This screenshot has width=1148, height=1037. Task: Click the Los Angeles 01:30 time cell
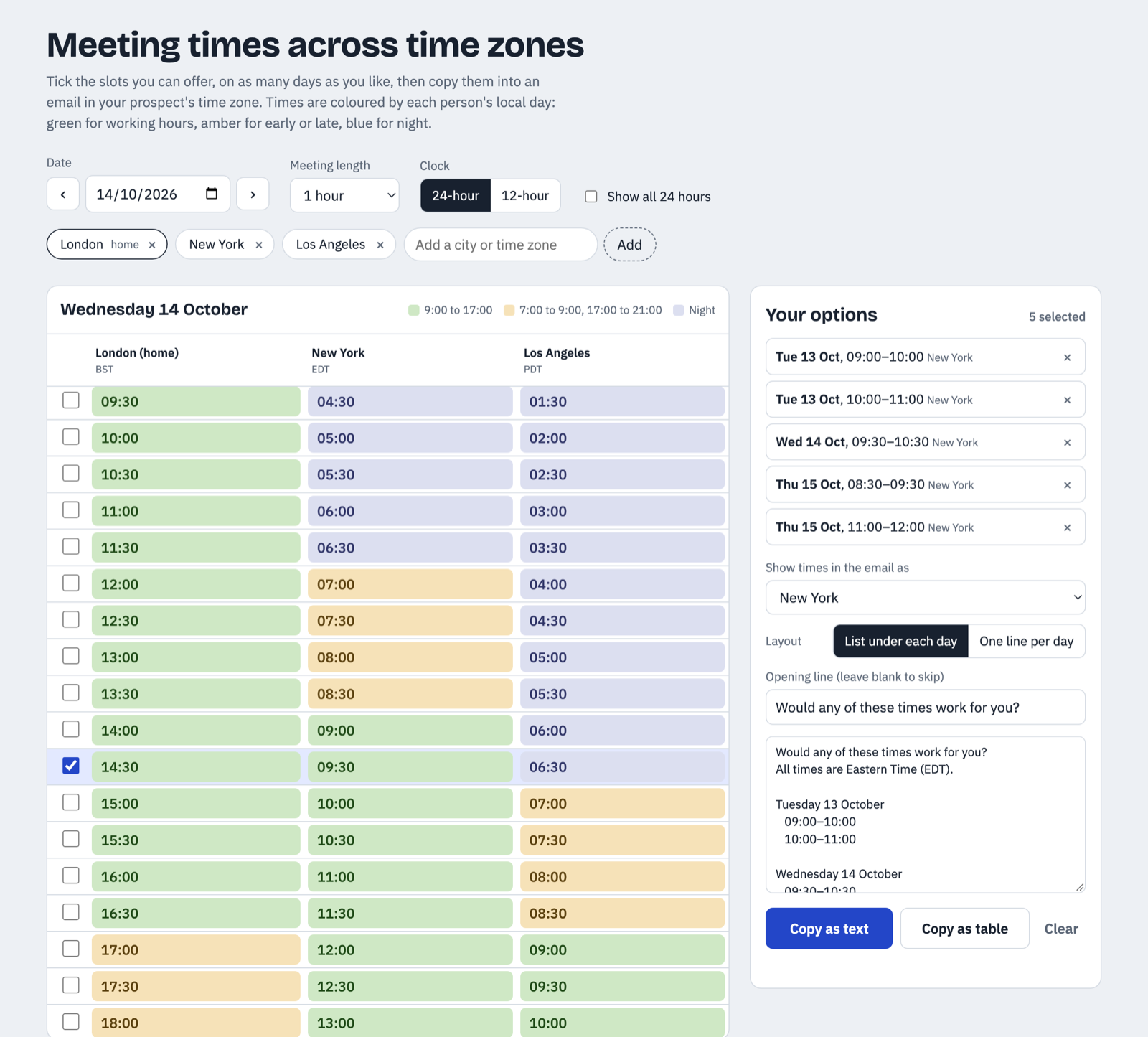point(622,401)
